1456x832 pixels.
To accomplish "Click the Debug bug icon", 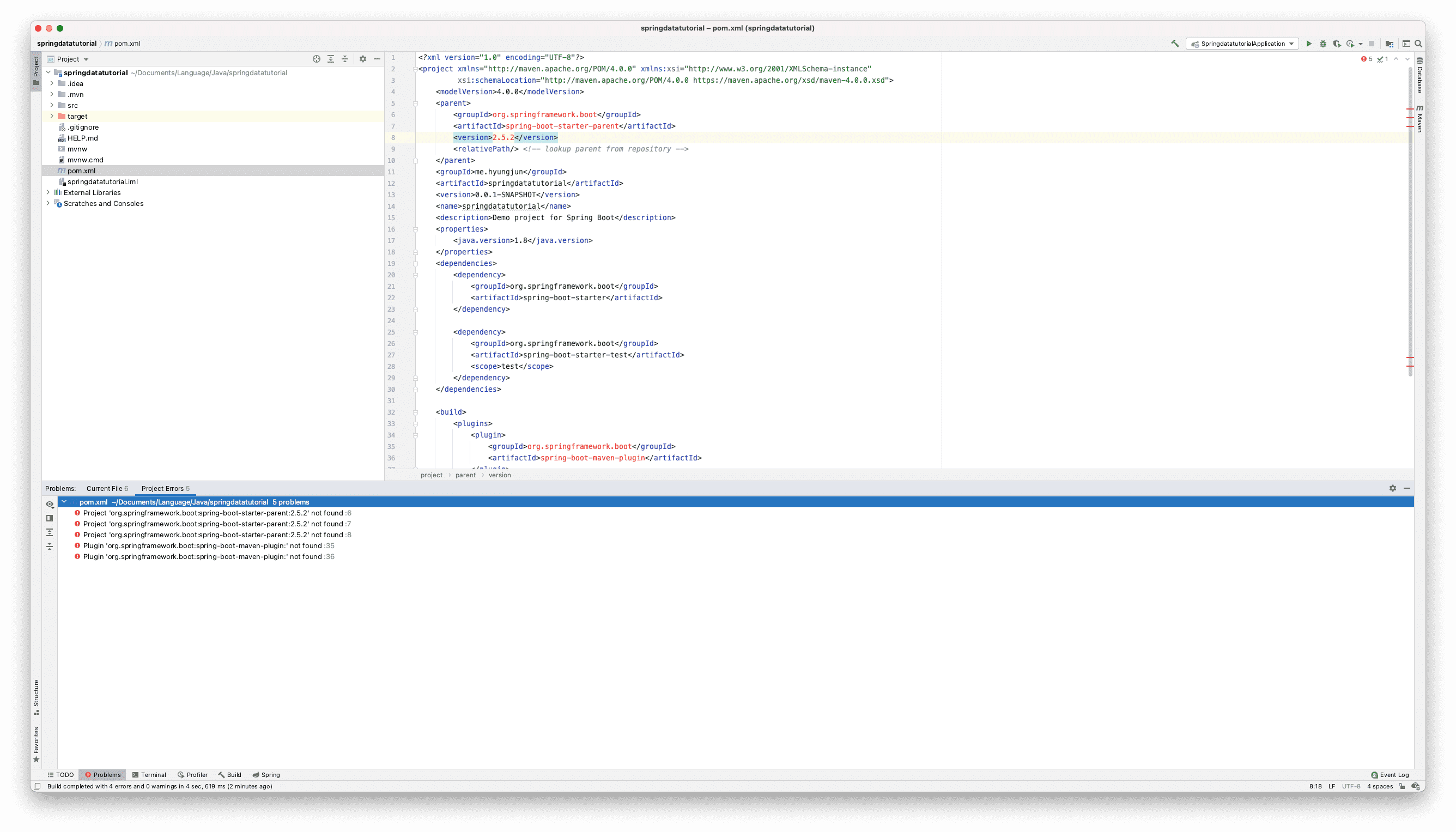I will [1322, 44].
